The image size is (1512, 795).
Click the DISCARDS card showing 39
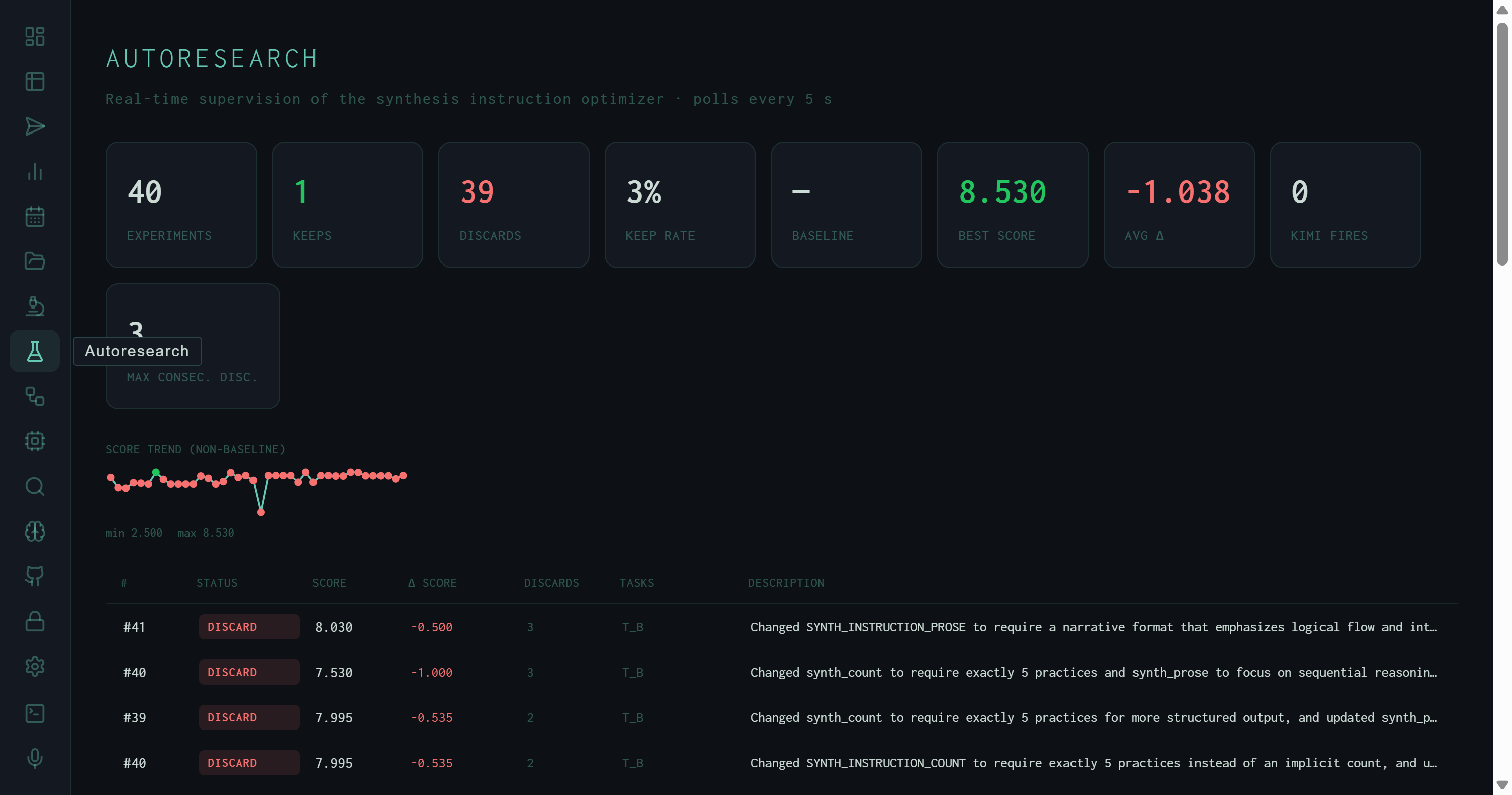click(514, 205)
